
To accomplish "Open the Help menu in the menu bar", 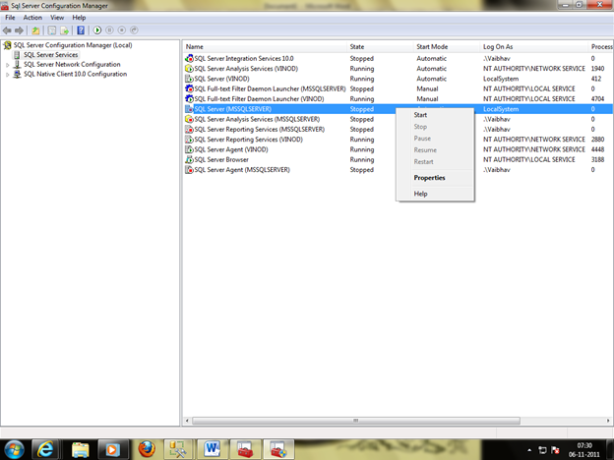I will (x=79, y=18).
